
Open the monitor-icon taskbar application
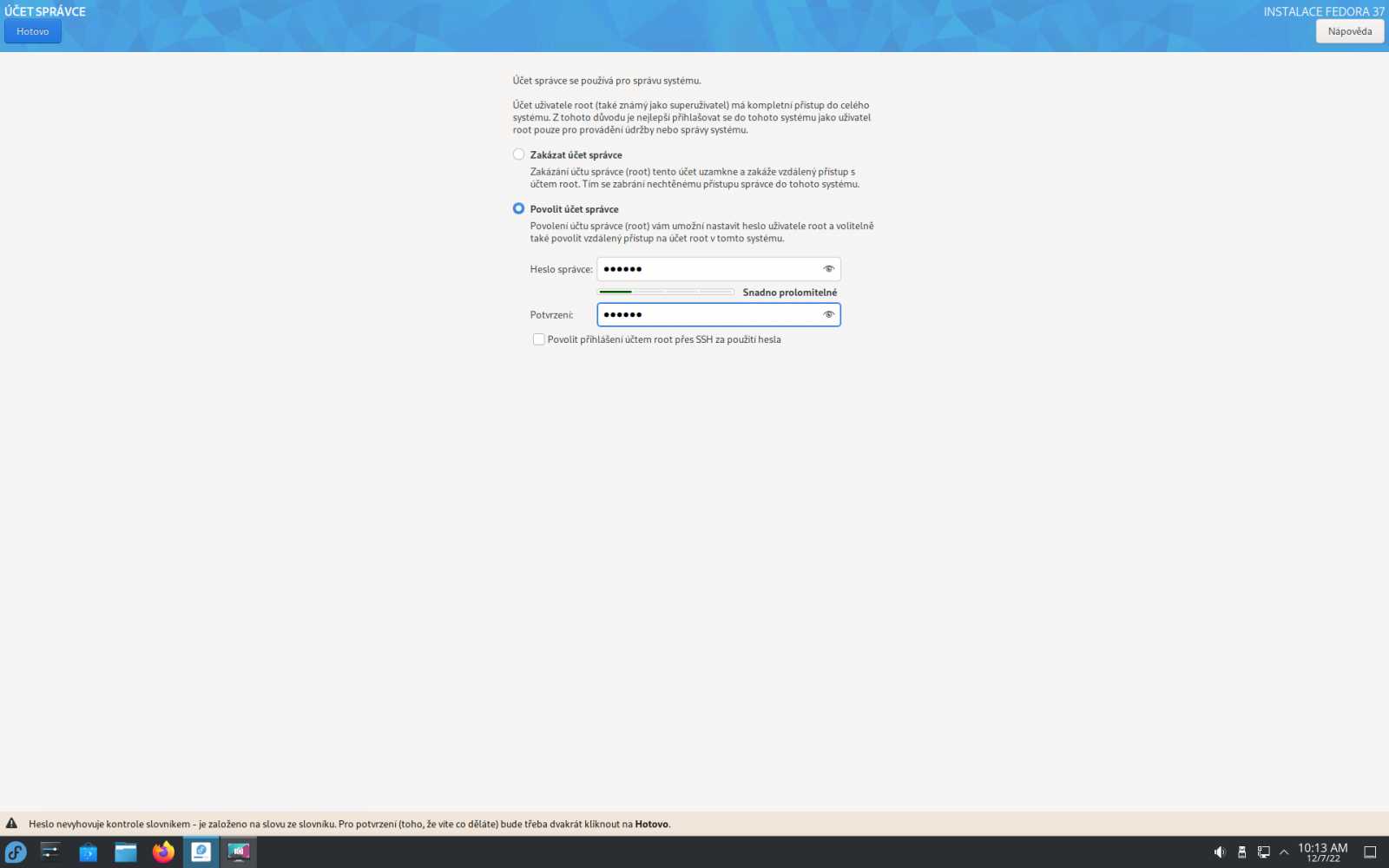(238, 852)
